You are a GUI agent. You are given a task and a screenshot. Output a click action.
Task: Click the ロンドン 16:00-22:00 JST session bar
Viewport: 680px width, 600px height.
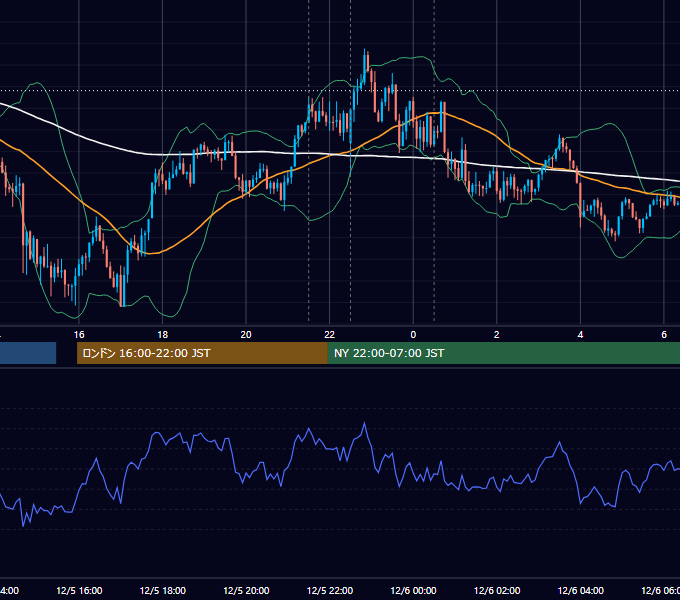pyautogui.click(x=202, y=353)
